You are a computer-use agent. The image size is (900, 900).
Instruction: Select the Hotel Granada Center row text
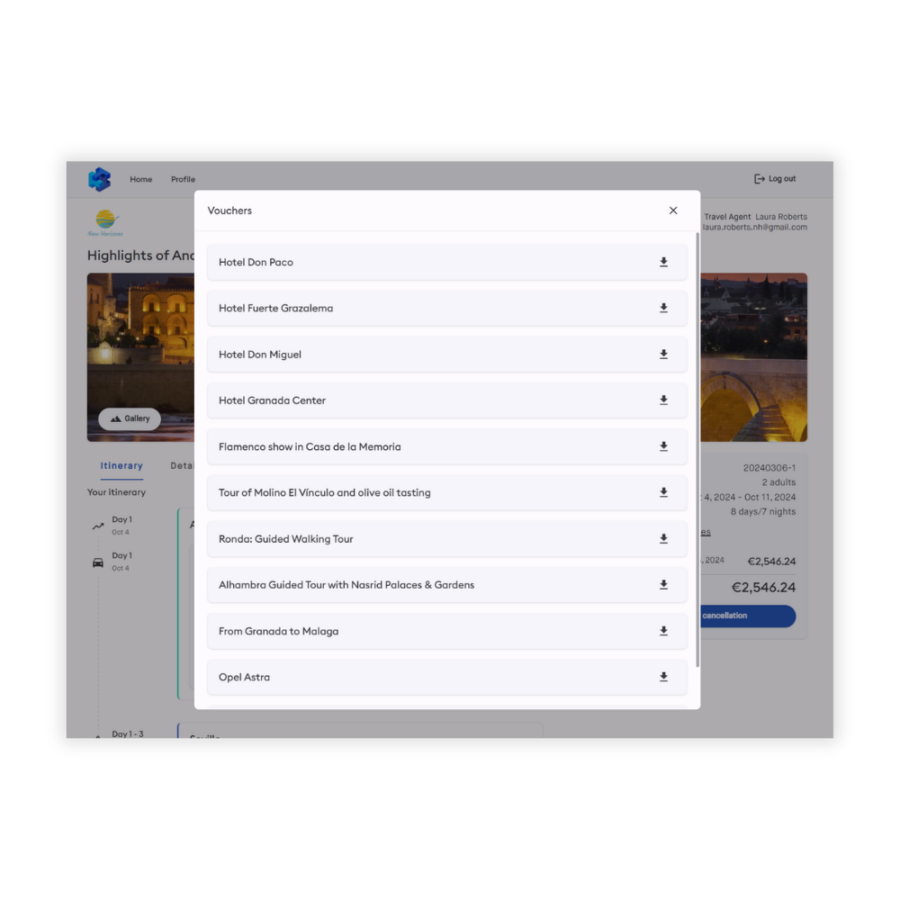pos(272,401)
